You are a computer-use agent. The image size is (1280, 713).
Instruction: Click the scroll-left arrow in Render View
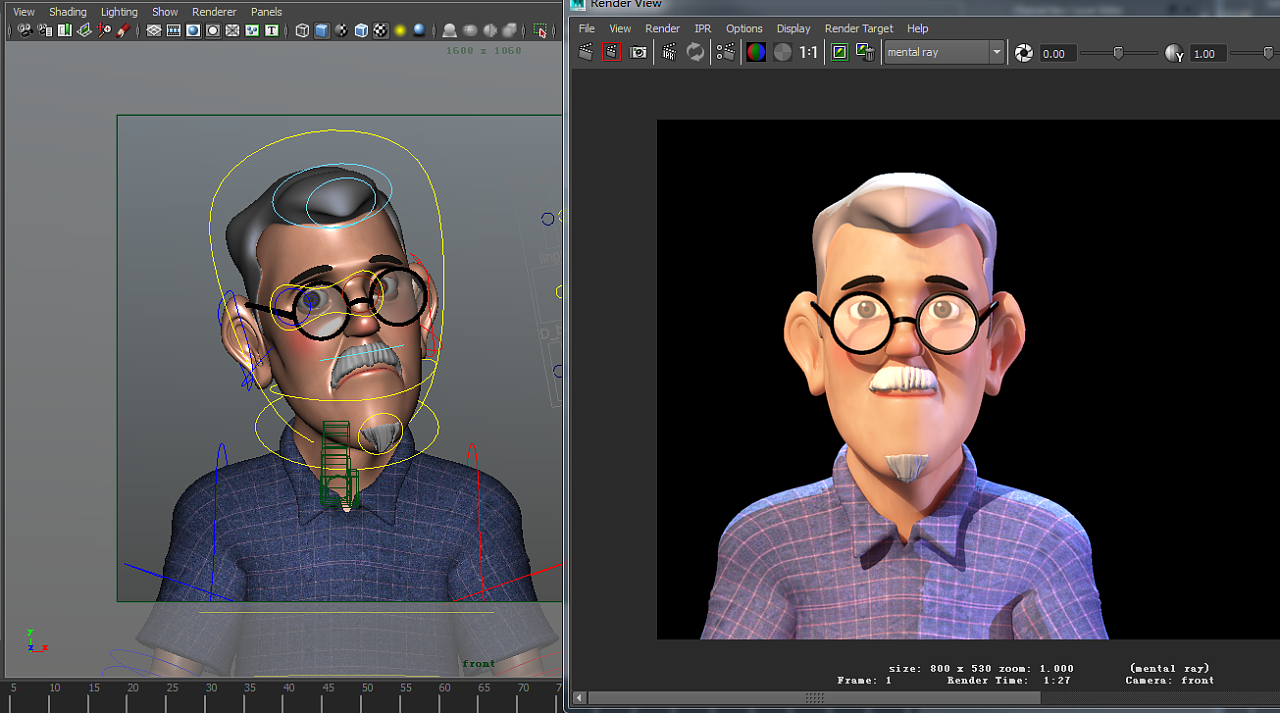coord(579,697)
